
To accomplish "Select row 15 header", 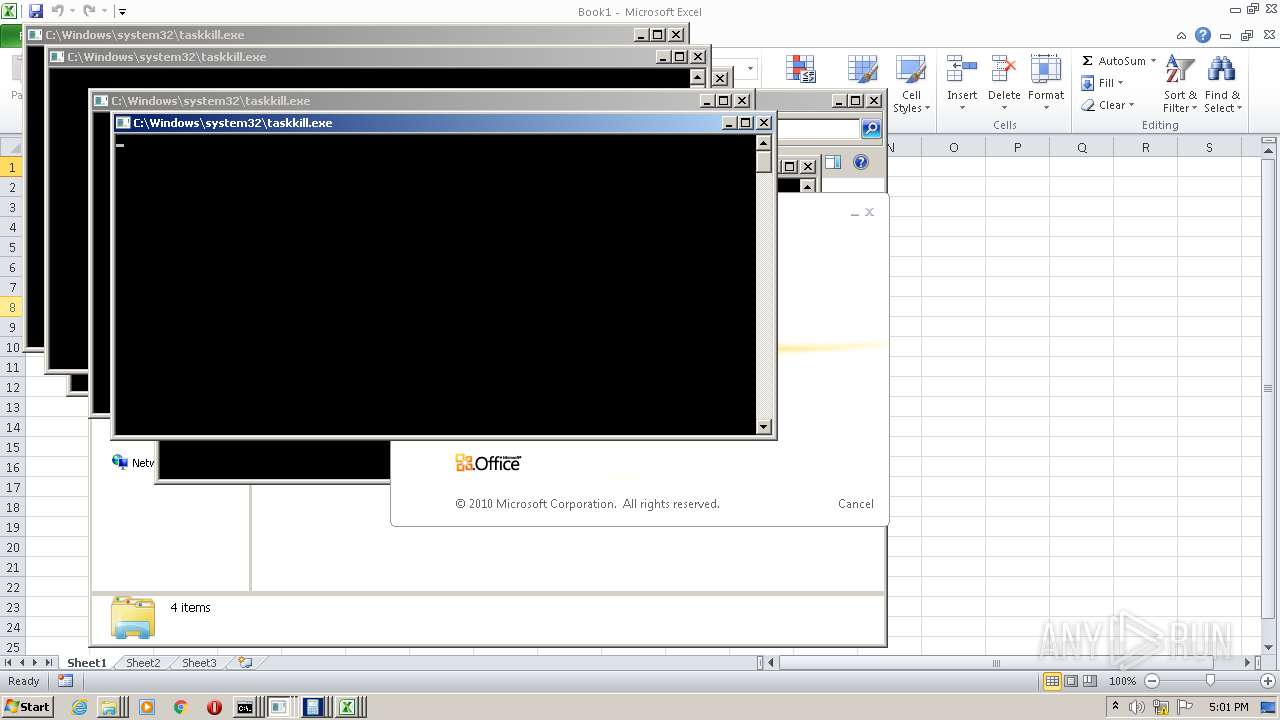I will (x=12, y=447).
